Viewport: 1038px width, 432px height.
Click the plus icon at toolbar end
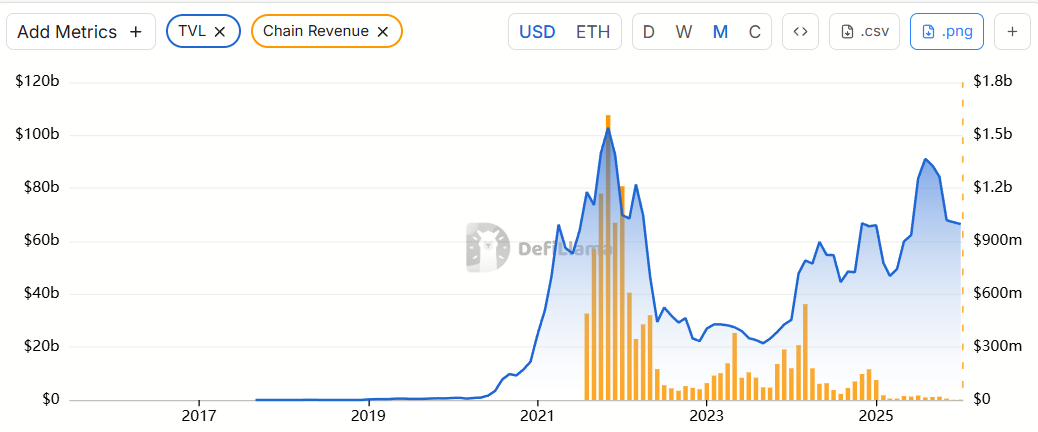click(1012, 31)
